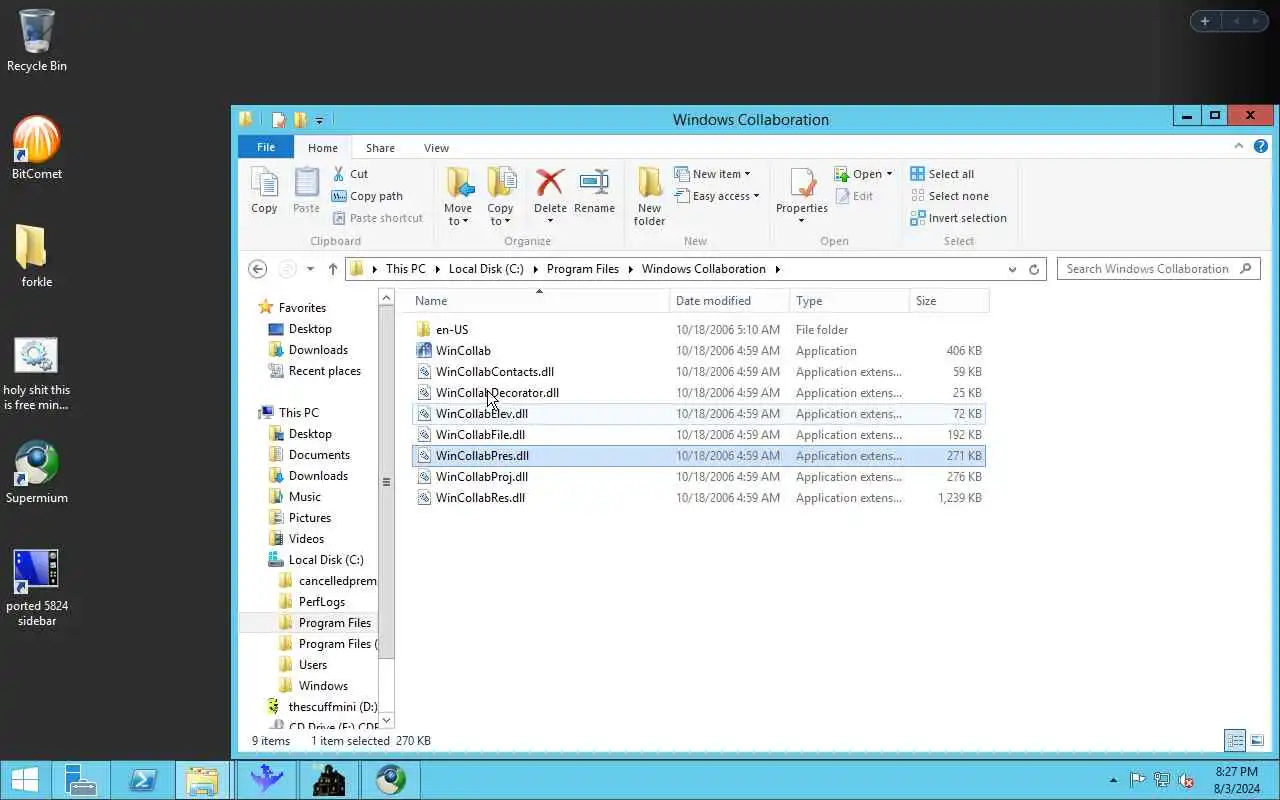Select the Supermium desktop shortcut
The image size is (1280, 800).
pyautogui.click(x=37, y=472)
